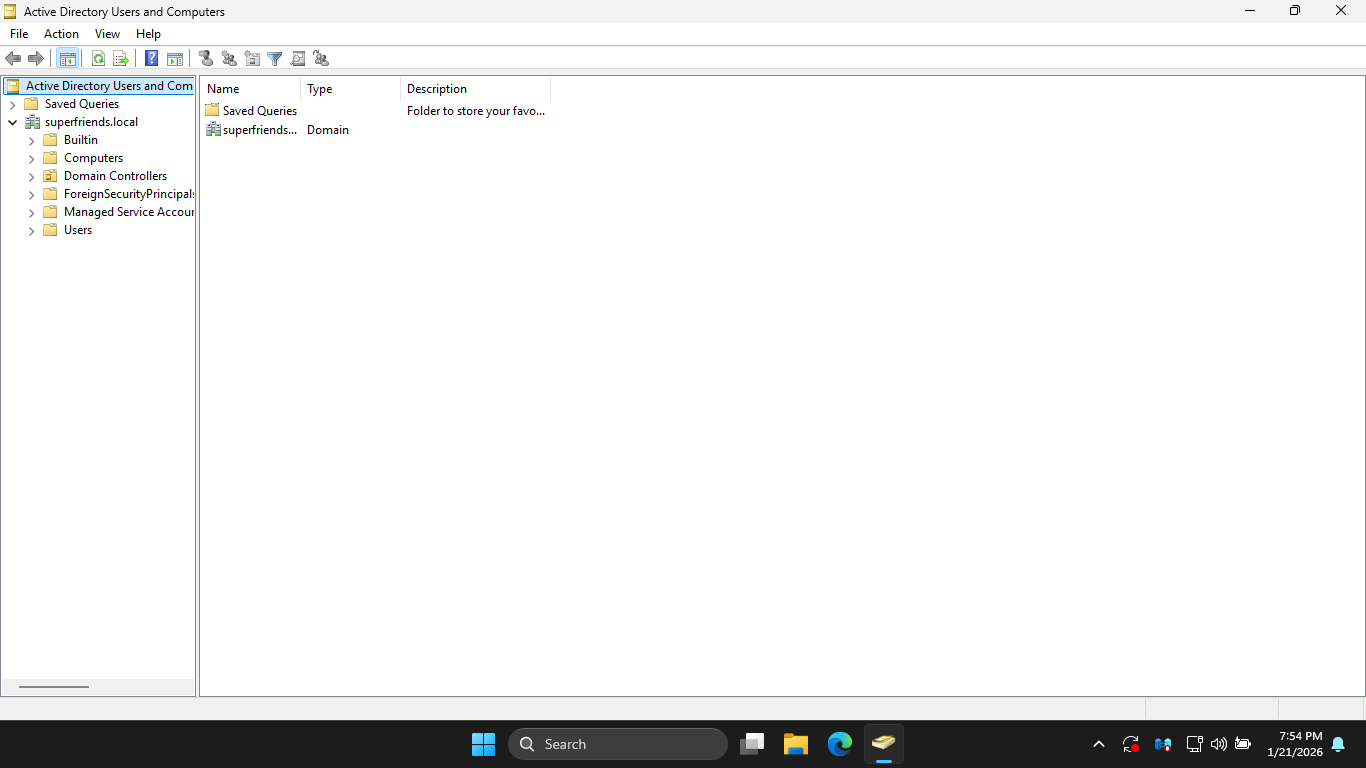The image size is (1366, 768).
Task: Click the Filter funnel icon
Action: tap(275, 59)
